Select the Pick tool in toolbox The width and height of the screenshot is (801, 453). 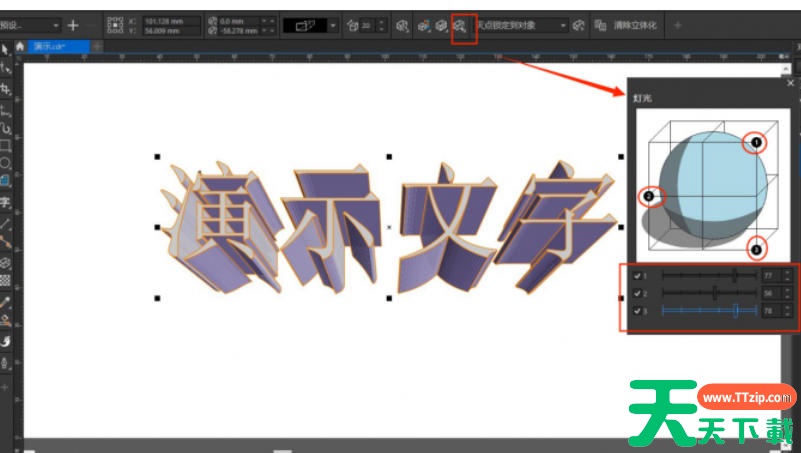point(6,48)
